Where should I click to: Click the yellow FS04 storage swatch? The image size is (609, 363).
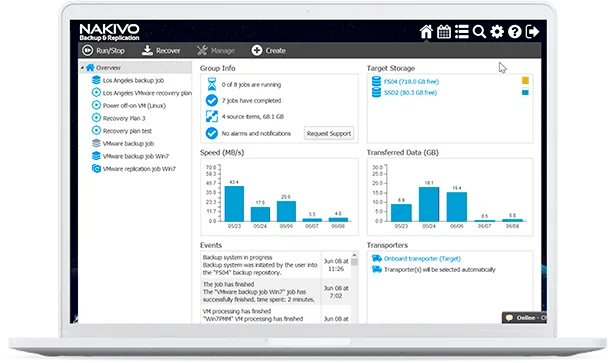point(525,80)
